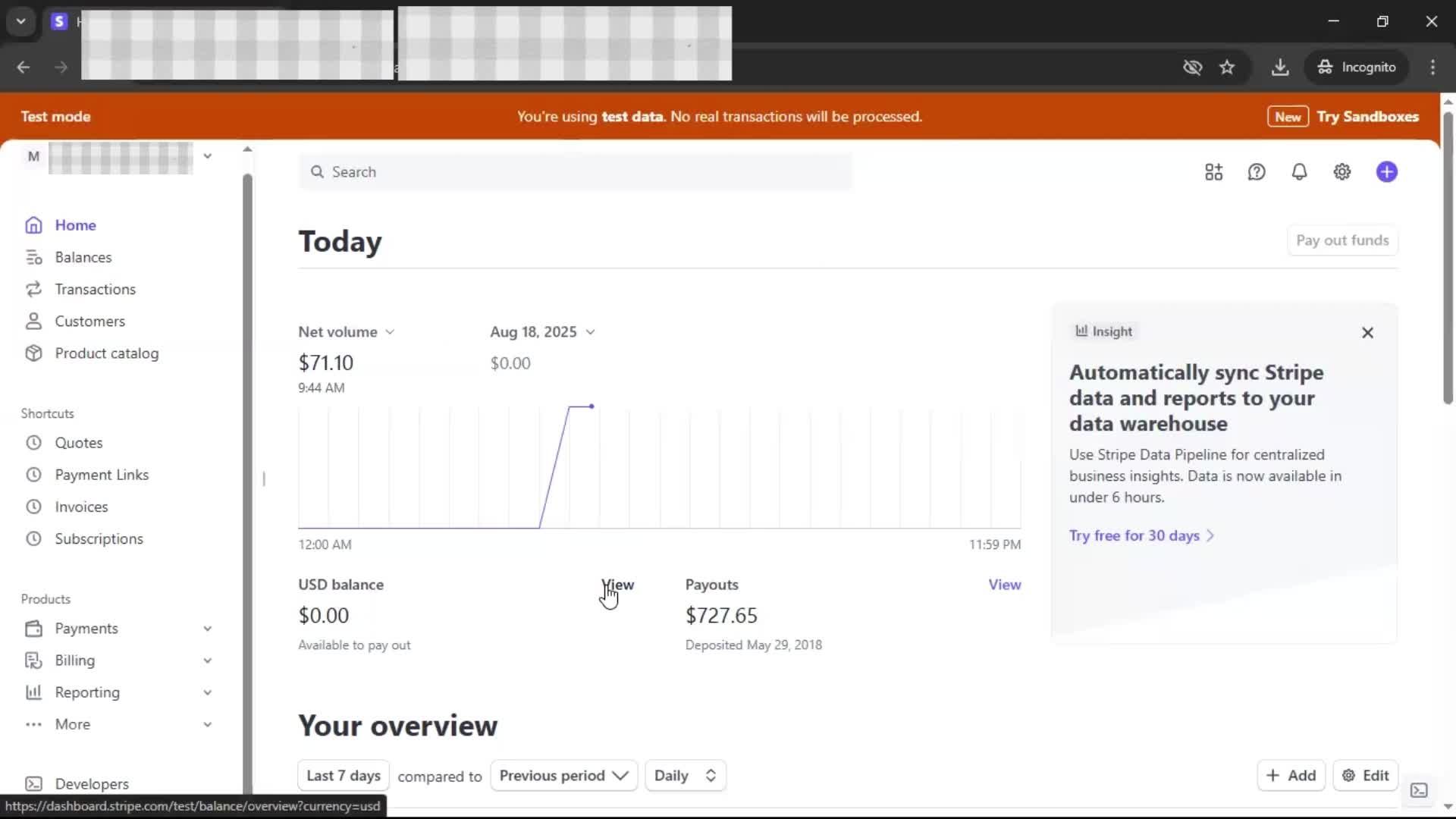The height and width of the screenshot is (819, 1456).
Task: Open the Previous period comparison dropdown
Action: click(x=563, y=776)
